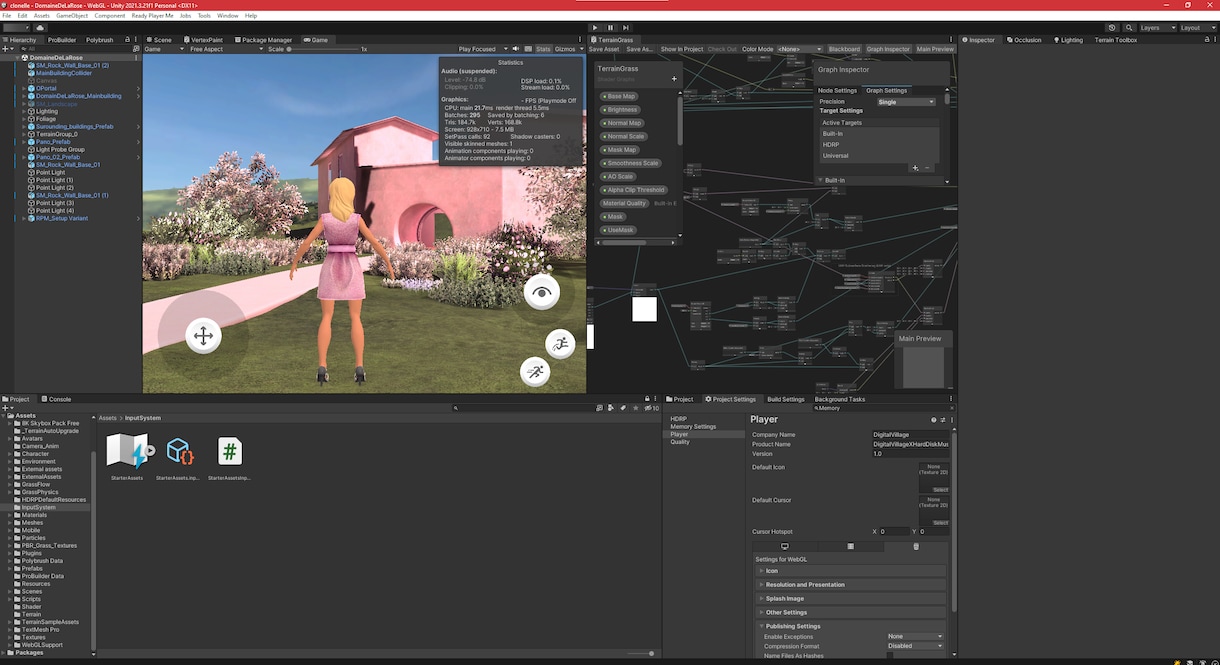1220x665 pixels.
Task: Remove active target with minus button
Action: [927, 168]
